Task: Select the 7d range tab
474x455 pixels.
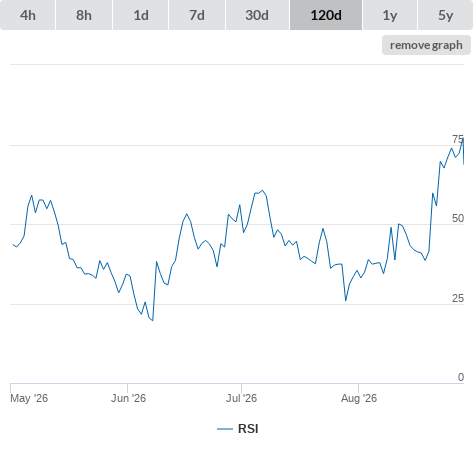Action: pyautogui.click(x=197, y=15)
